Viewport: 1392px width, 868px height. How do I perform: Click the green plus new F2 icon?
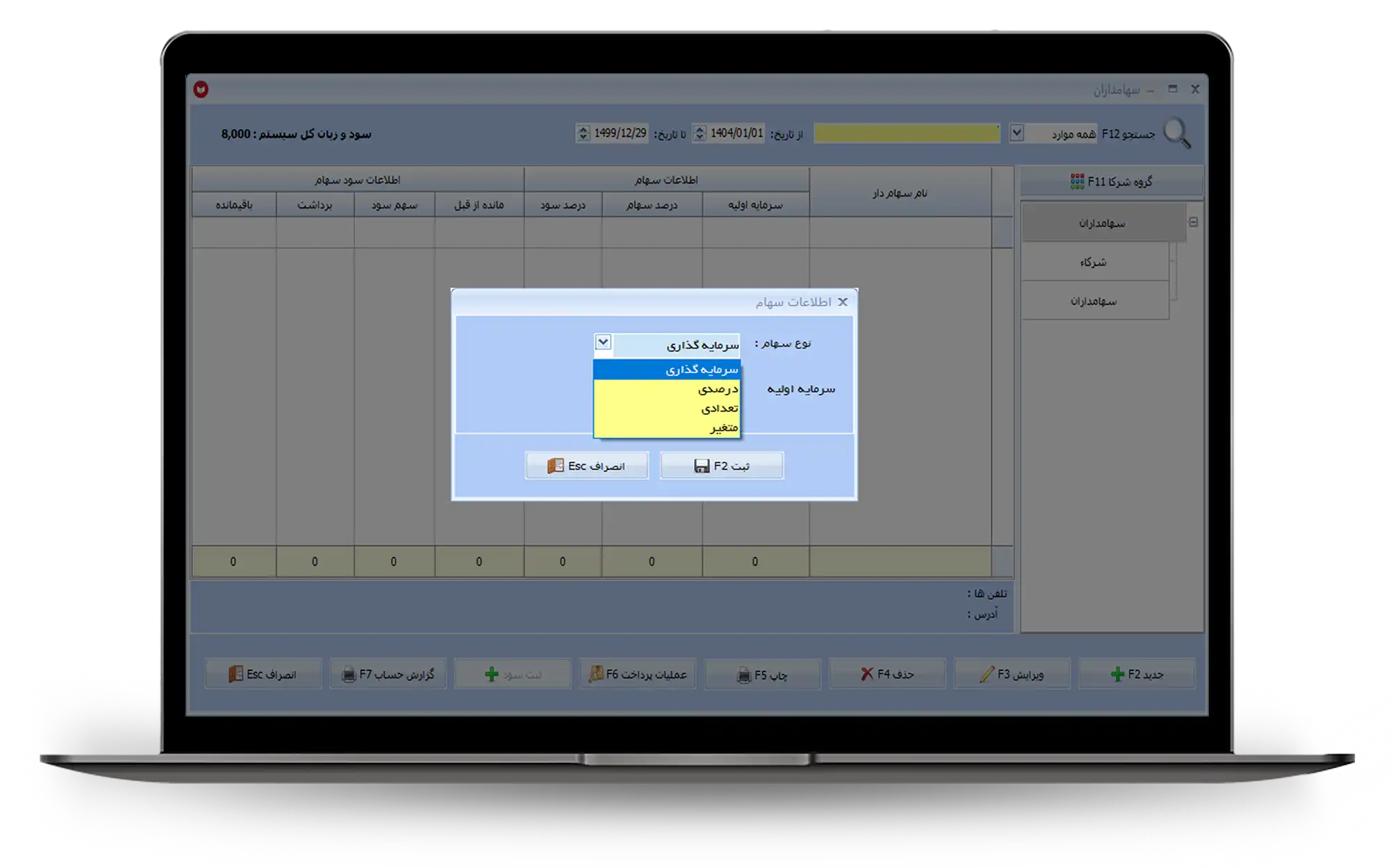pyautogui.click(x=1117, y=674)
